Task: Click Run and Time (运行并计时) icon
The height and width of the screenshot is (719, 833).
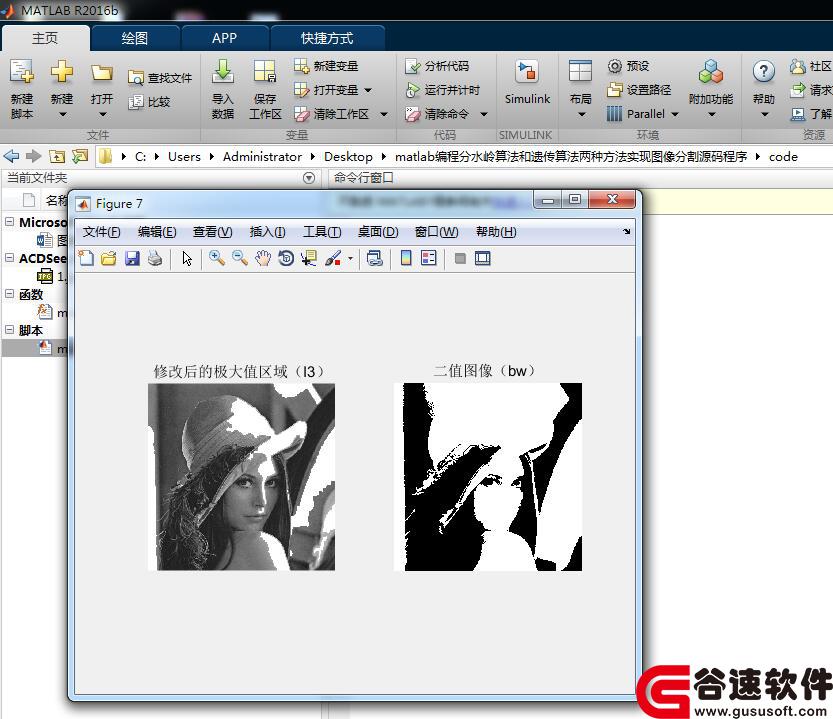Action: point(412,90)
